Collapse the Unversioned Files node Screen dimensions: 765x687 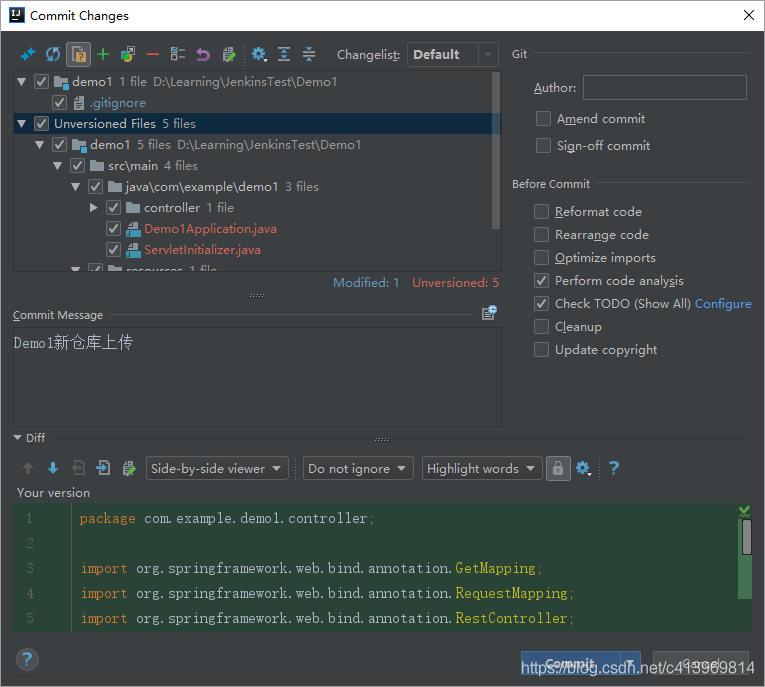(x=21, y=123)
